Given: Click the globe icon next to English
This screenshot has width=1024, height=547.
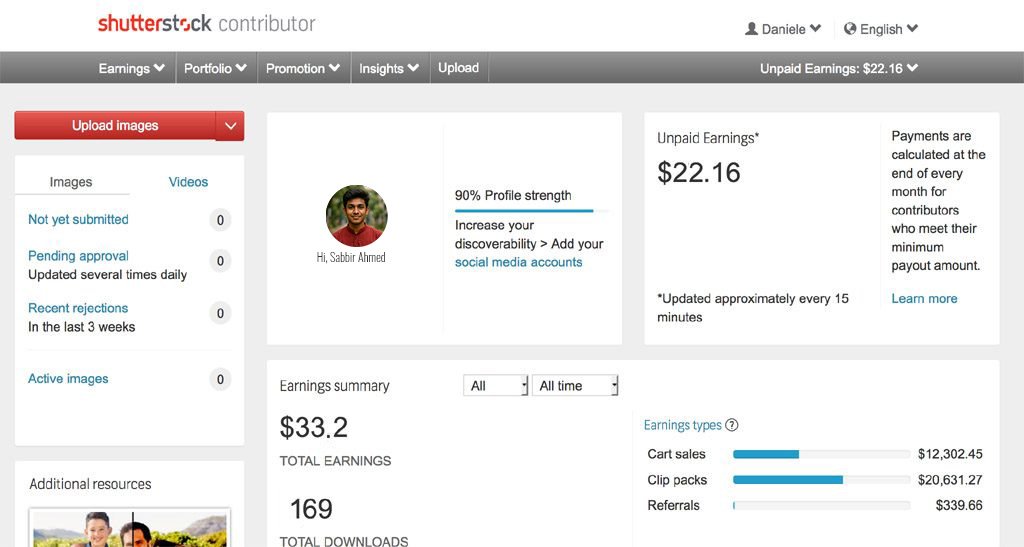Looking at the screenshot, I should coord(850,29).
